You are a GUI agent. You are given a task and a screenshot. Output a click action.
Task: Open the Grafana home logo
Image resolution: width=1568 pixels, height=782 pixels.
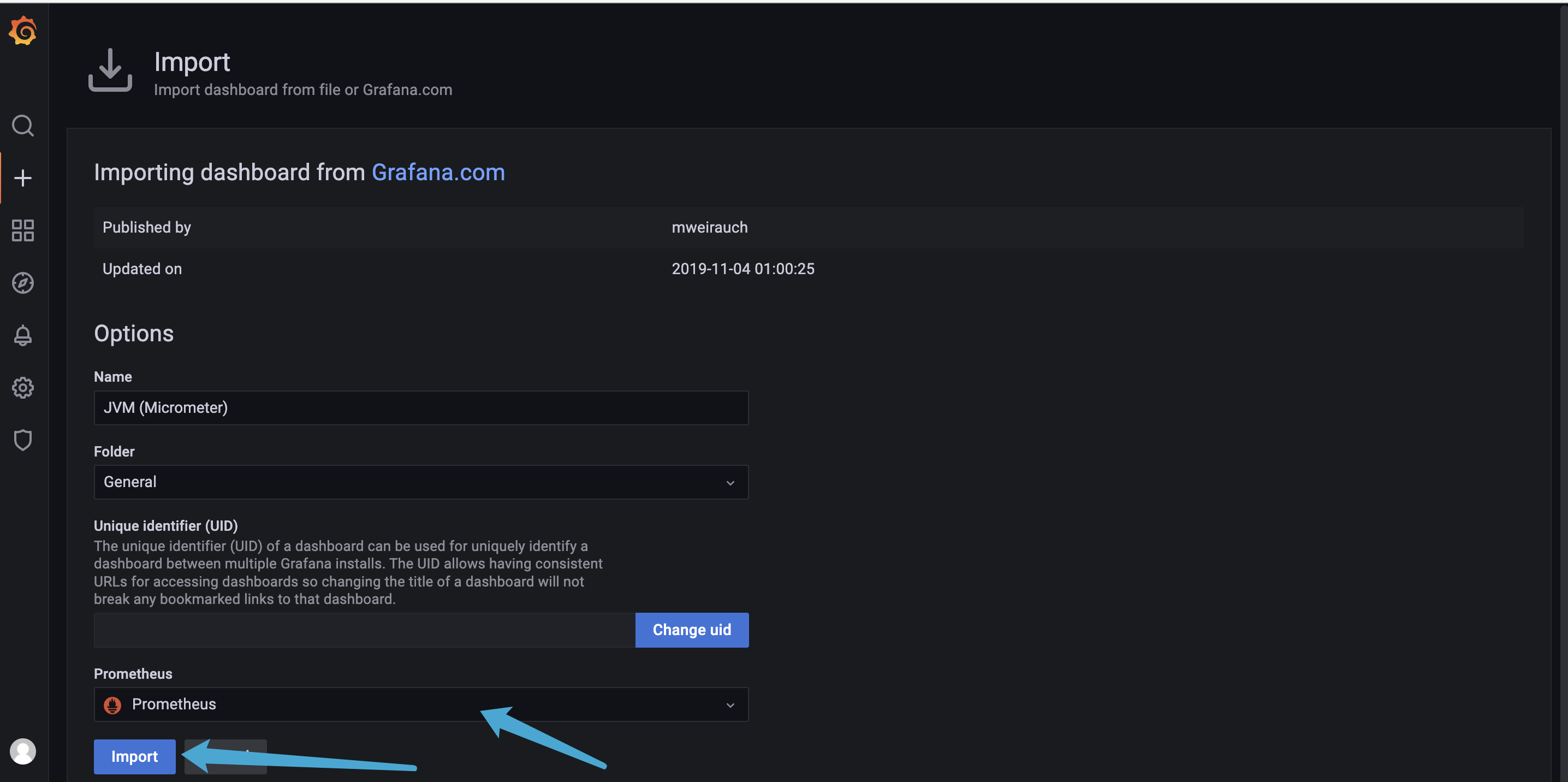point(23,31)
